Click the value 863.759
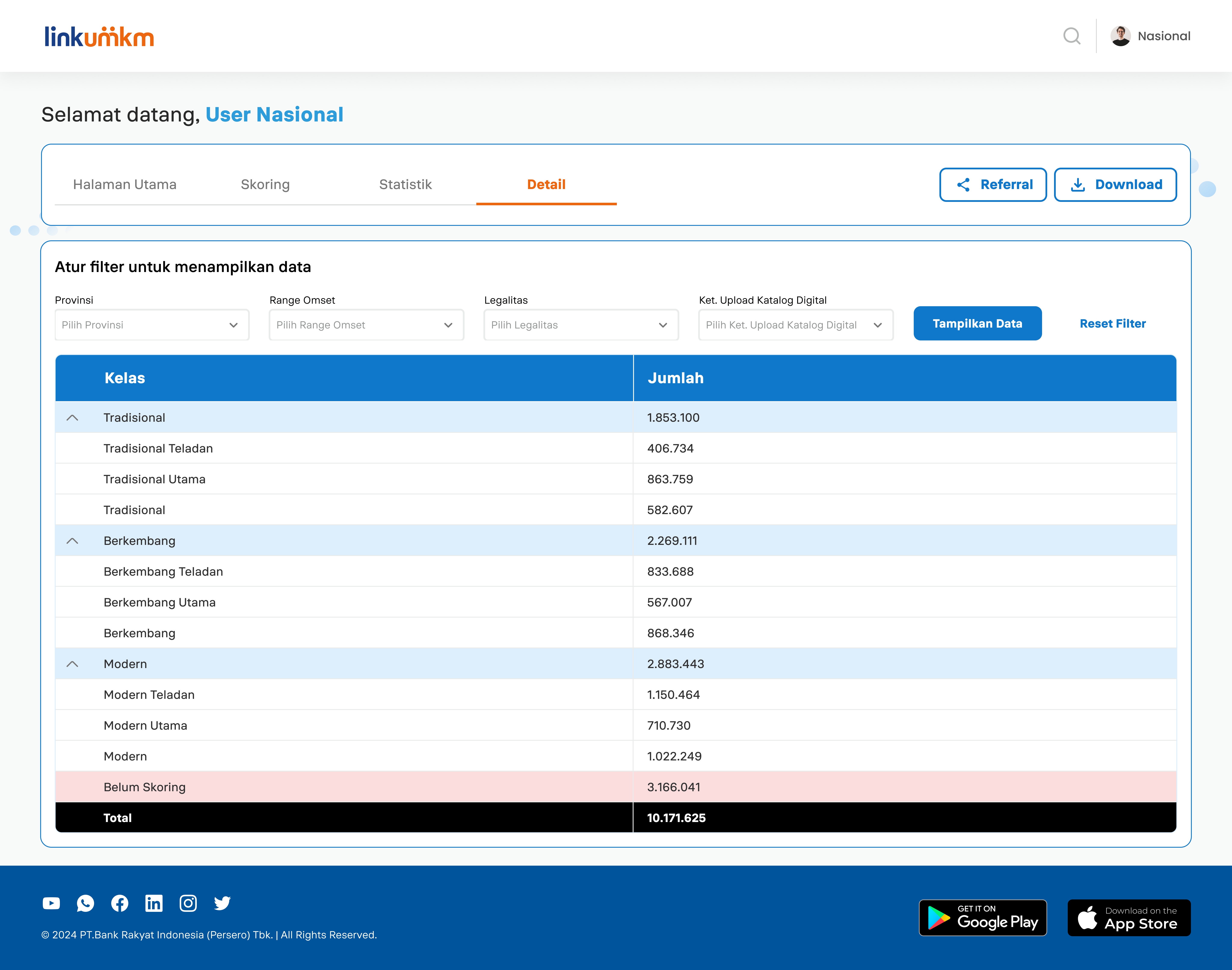 click(x=670, y=479)
